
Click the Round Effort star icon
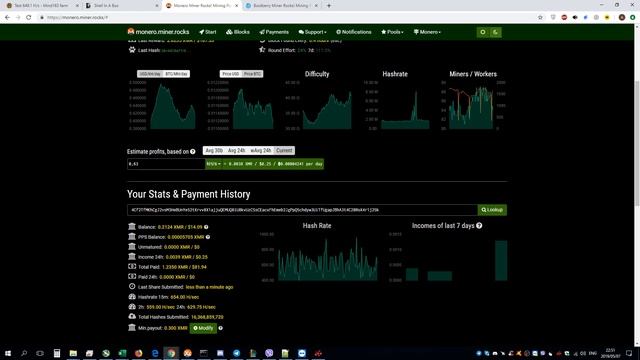point(262,50)
